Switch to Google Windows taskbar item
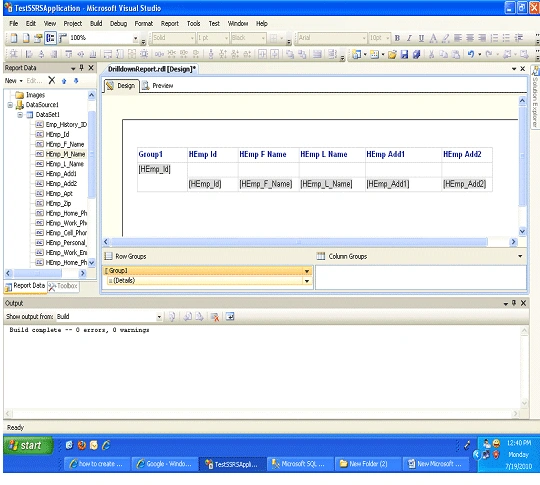This screenshot has width=540, height=485. pos(165,464)
